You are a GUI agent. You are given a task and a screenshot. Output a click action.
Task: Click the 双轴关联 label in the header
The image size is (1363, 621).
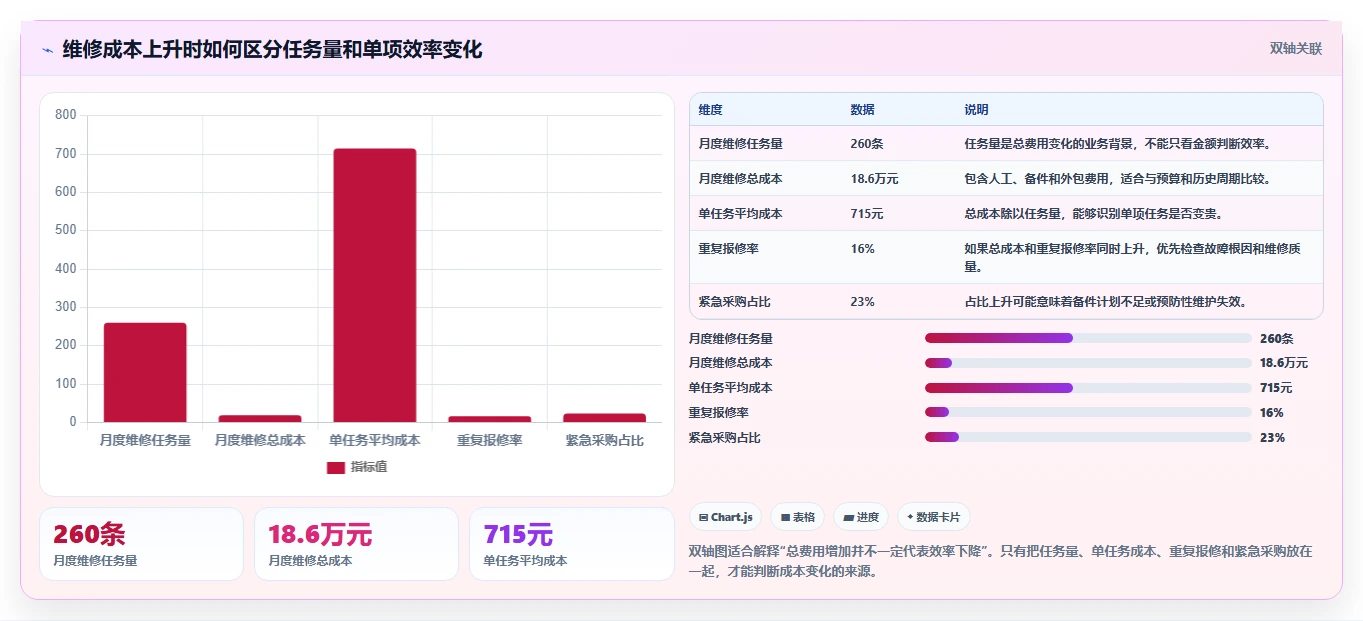[1296, 49]
